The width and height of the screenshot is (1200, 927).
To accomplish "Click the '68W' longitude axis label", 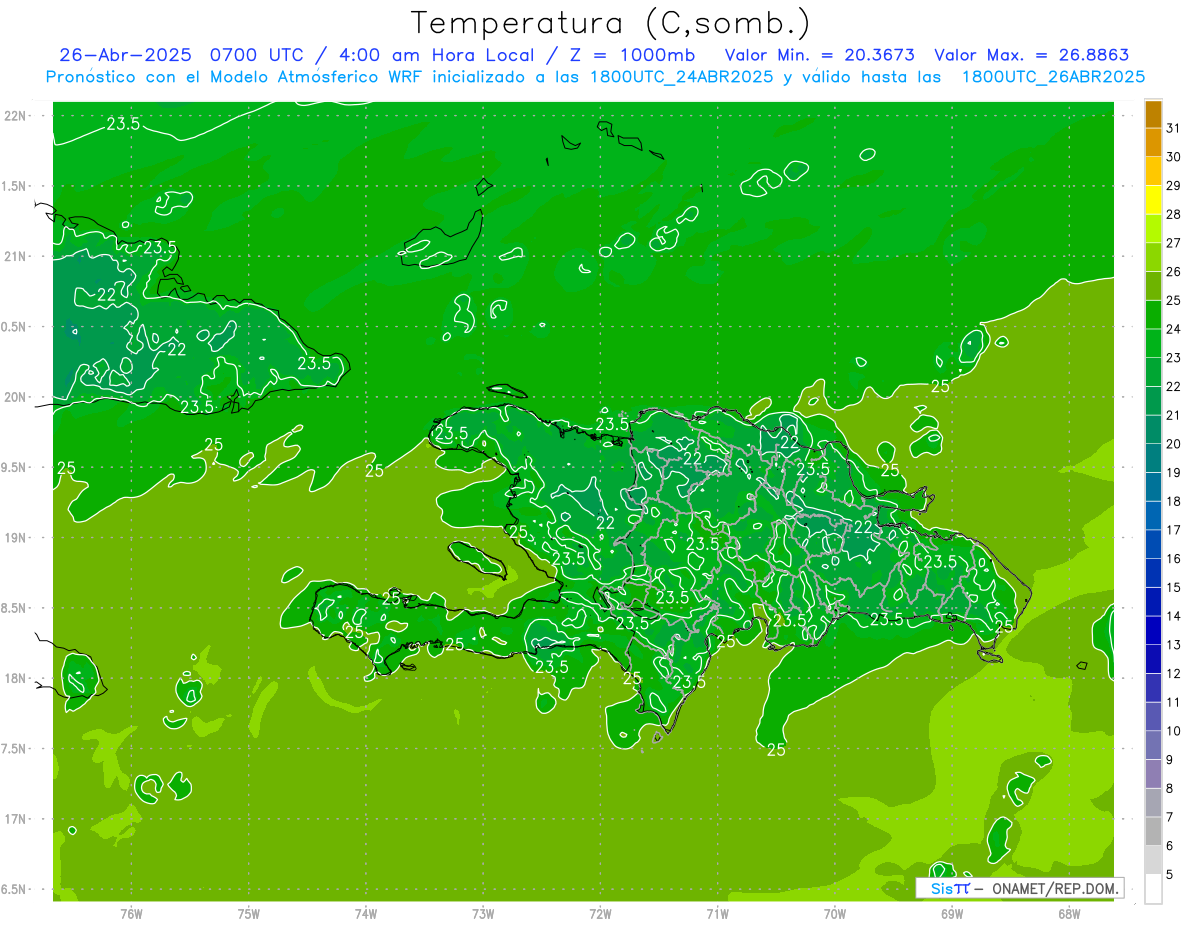I will coord(1069,914).
